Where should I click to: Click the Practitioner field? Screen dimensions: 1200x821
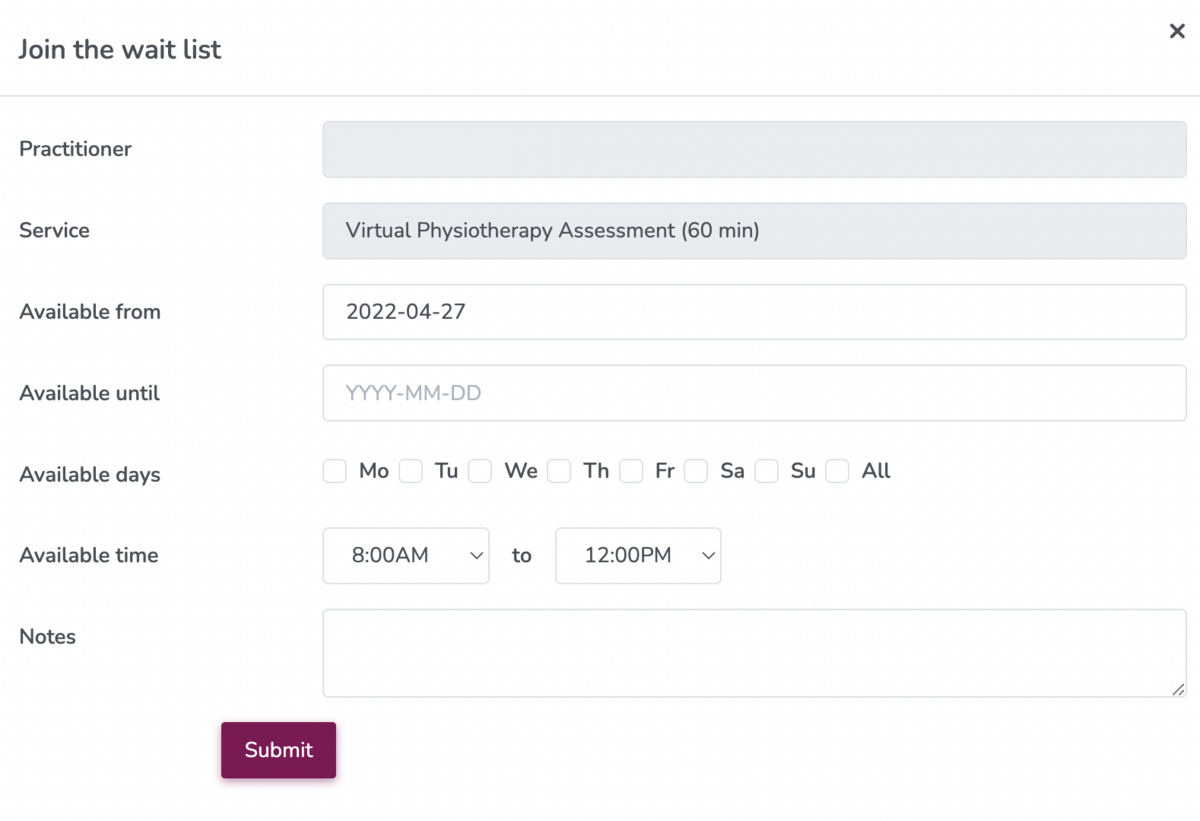pos(754,149)
